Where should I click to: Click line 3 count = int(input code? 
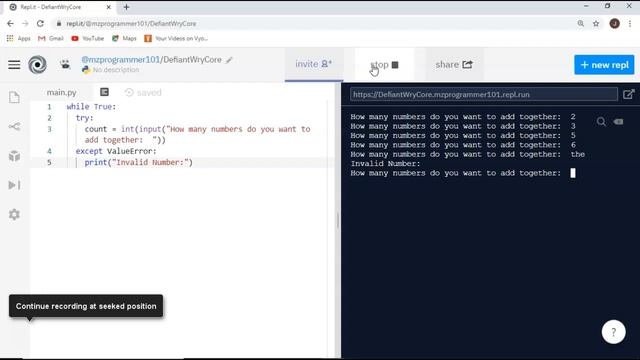pyautogui.click(x=198, y=134)
